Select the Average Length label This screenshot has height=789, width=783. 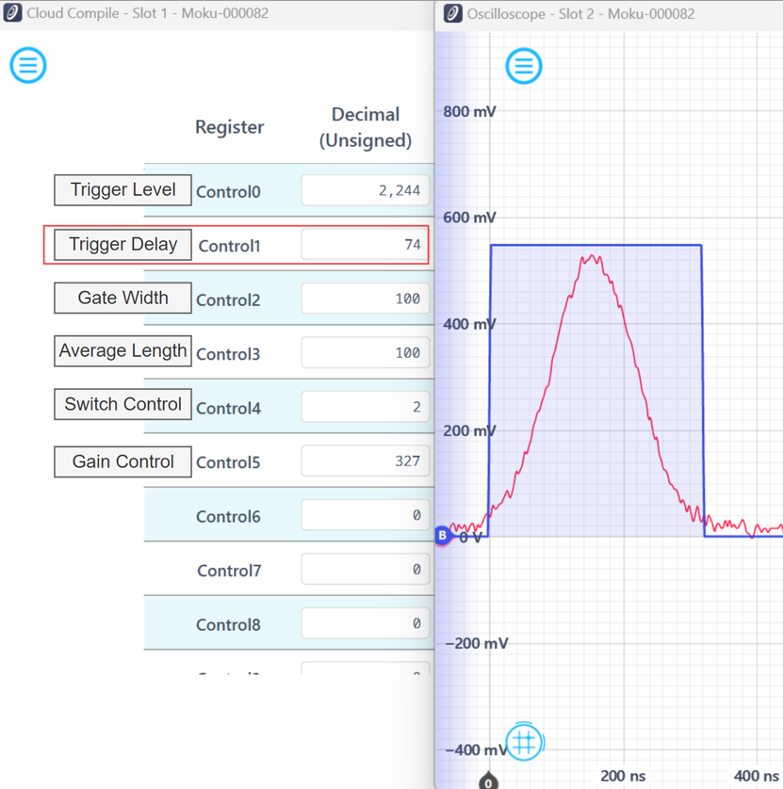[122, 351]
